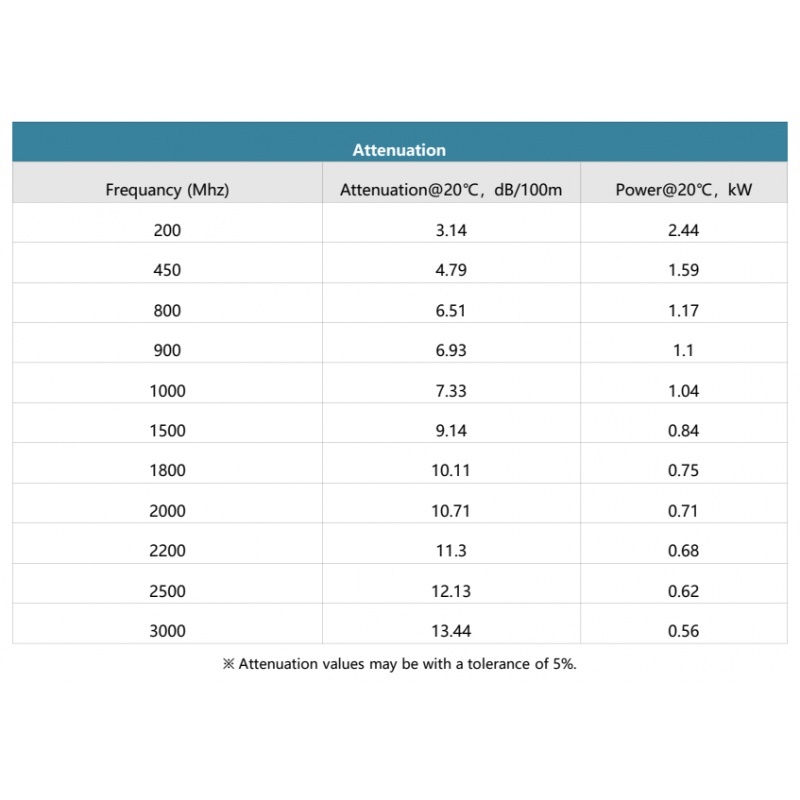Select the 2.44 power value

[x=684, y=230]
